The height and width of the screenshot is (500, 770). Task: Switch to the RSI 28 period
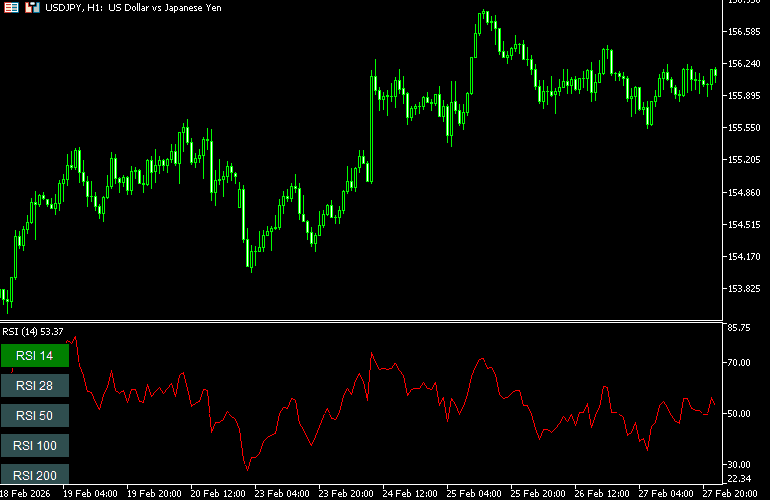tap(35, 386)
